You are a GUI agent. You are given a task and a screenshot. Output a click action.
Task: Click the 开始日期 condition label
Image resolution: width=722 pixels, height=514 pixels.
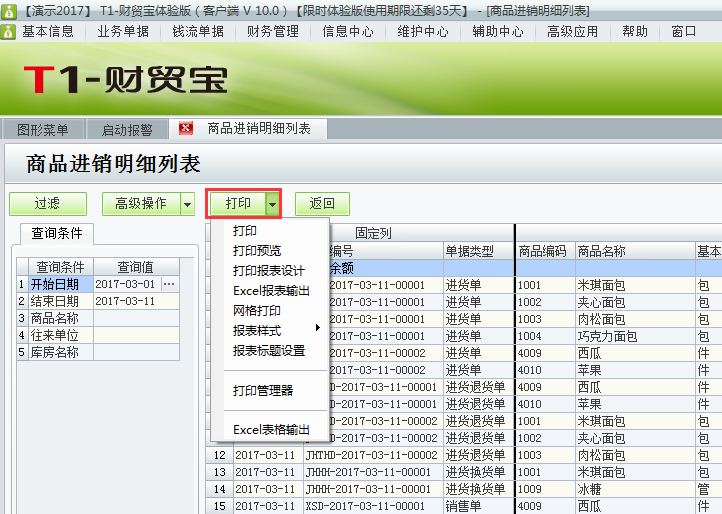[x=61, y=284]
